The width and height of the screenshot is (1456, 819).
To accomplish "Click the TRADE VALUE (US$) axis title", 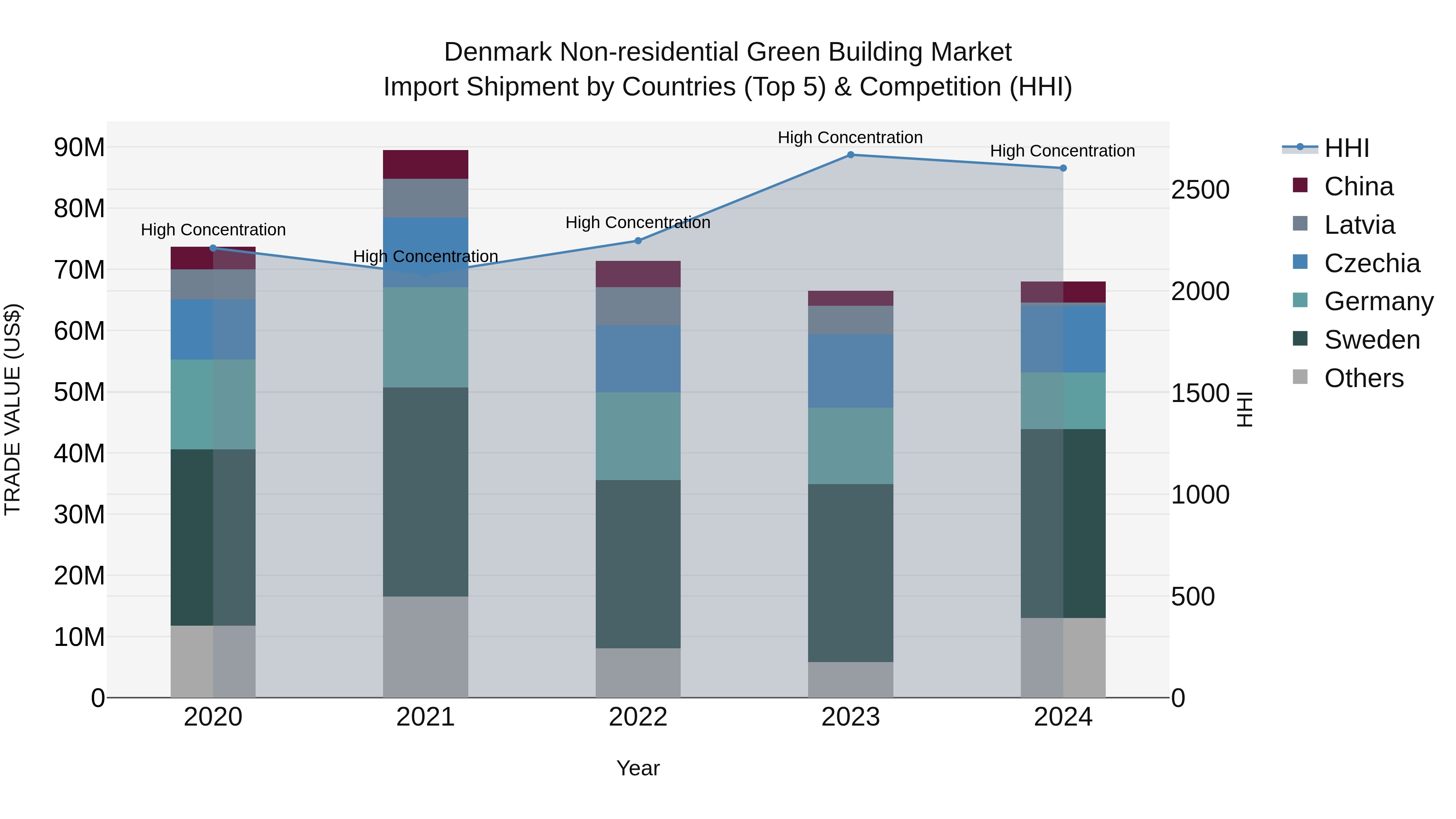I will click(x=13, y=409).
